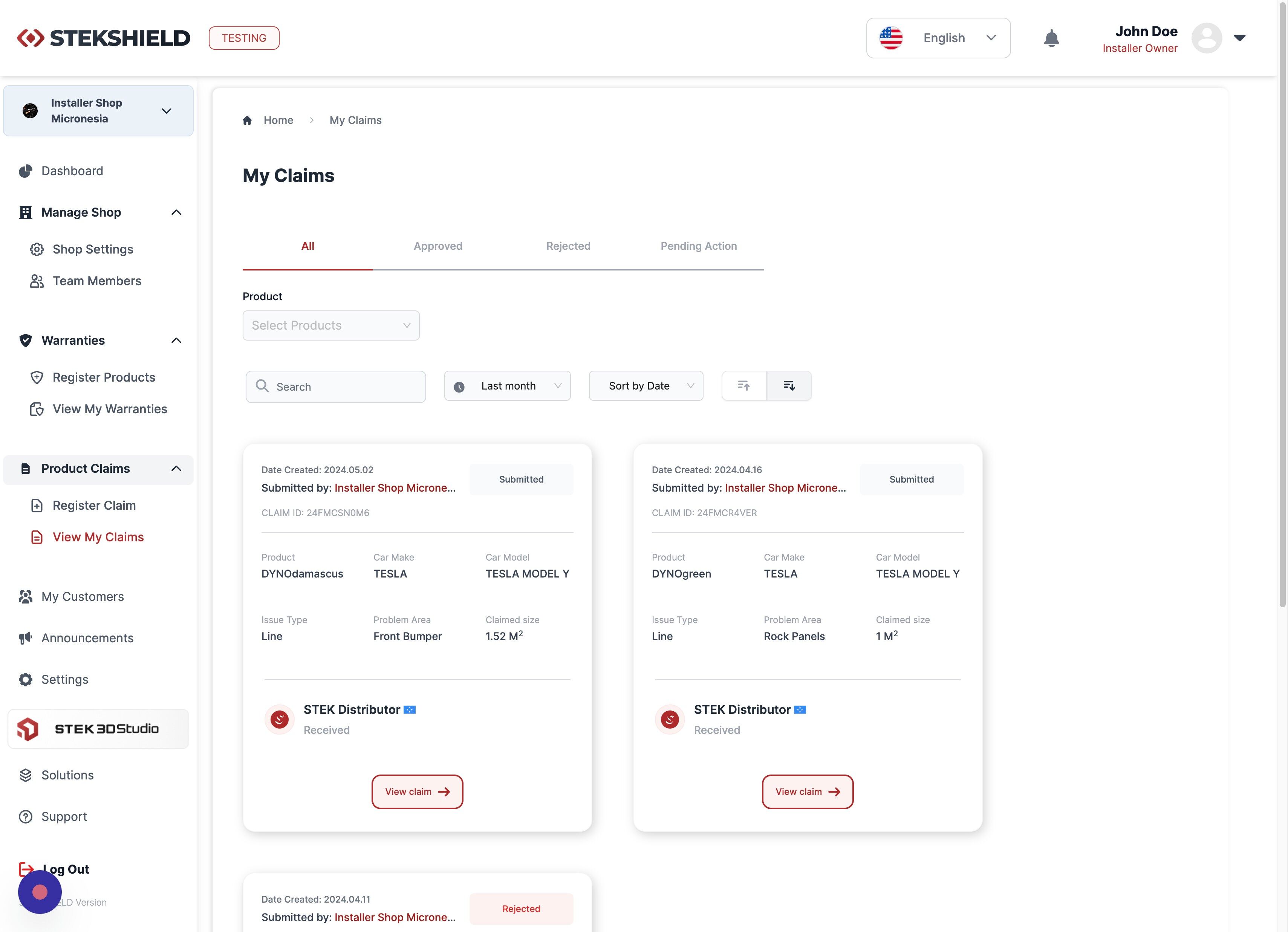Open the Support help item
This screenshot has height=932, width=1288.
click(x=64, y=816)
